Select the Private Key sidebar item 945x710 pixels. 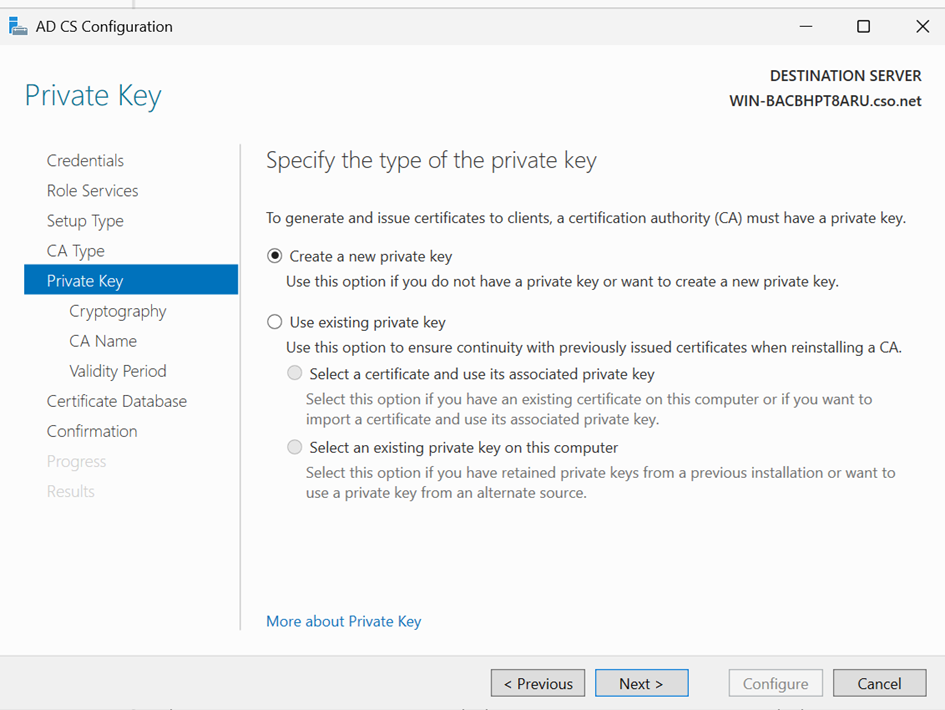point(85,281)
